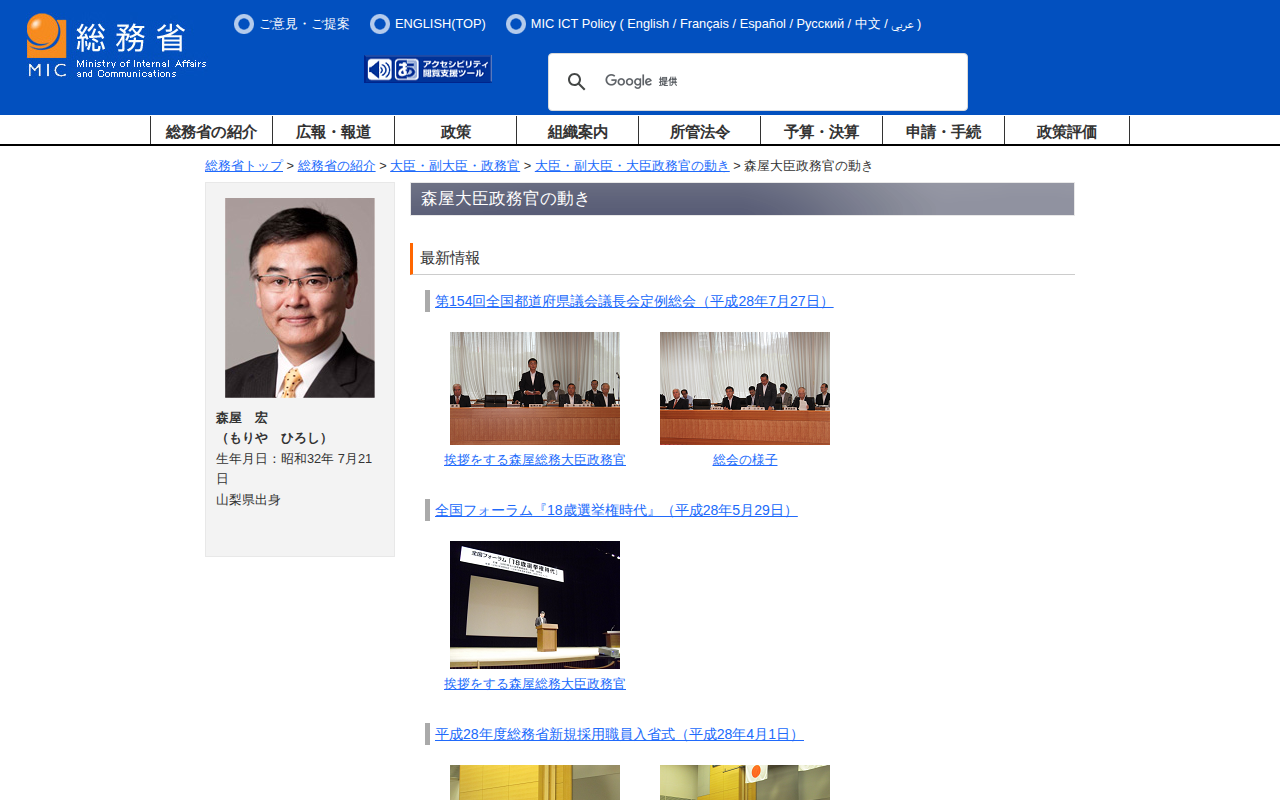Open first 入省式 photo thumbnail

coord(535,783)
